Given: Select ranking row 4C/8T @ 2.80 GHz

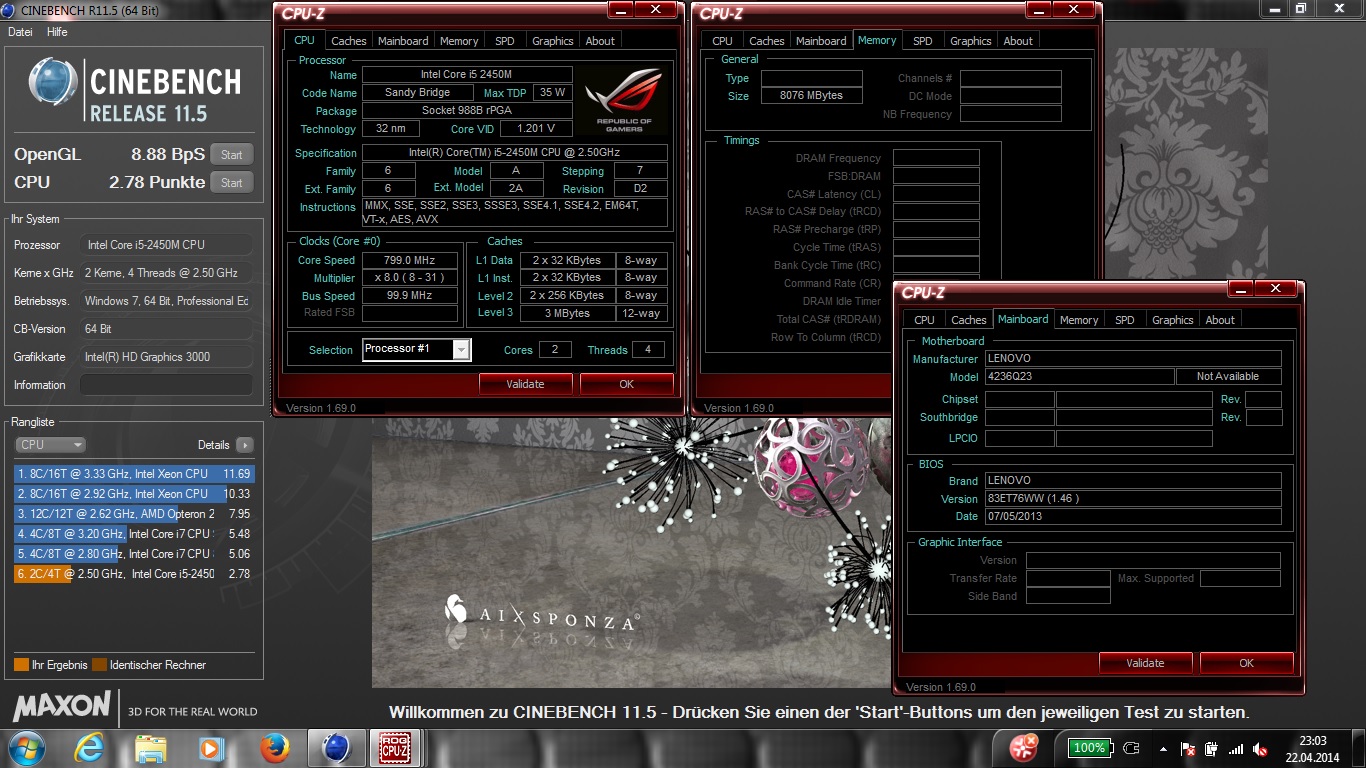Looking at the screenshot, I should tap(134, 554).
